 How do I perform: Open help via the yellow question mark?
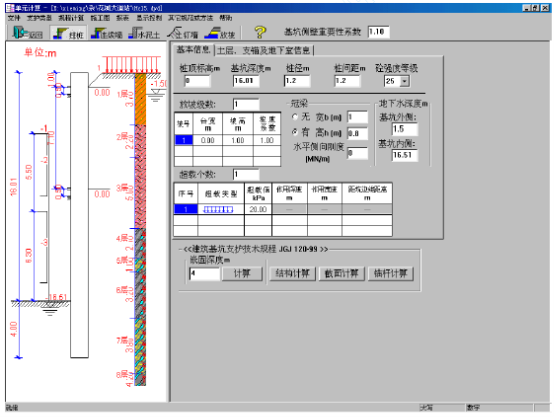tap(260, 33)
